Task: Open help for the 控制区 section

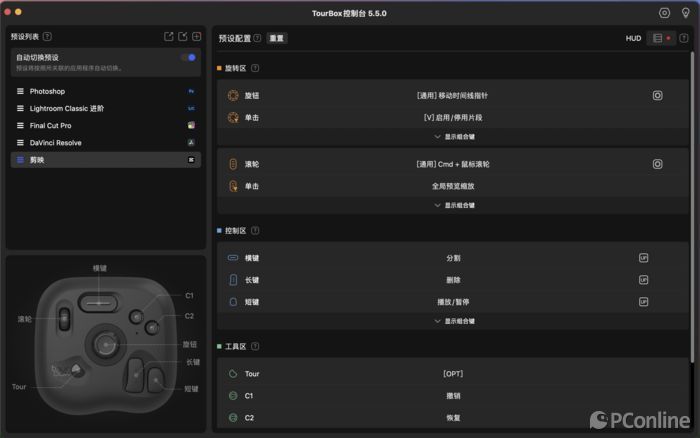Action: point(255,230)
